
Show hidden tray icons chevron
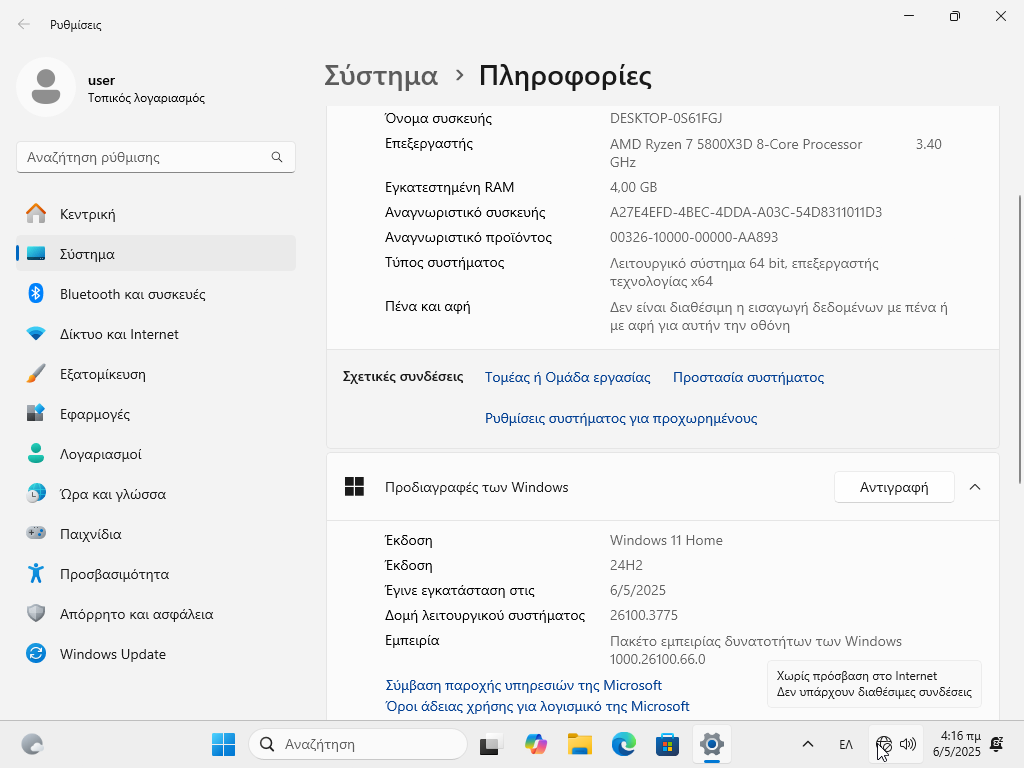(x=808, y=744)
